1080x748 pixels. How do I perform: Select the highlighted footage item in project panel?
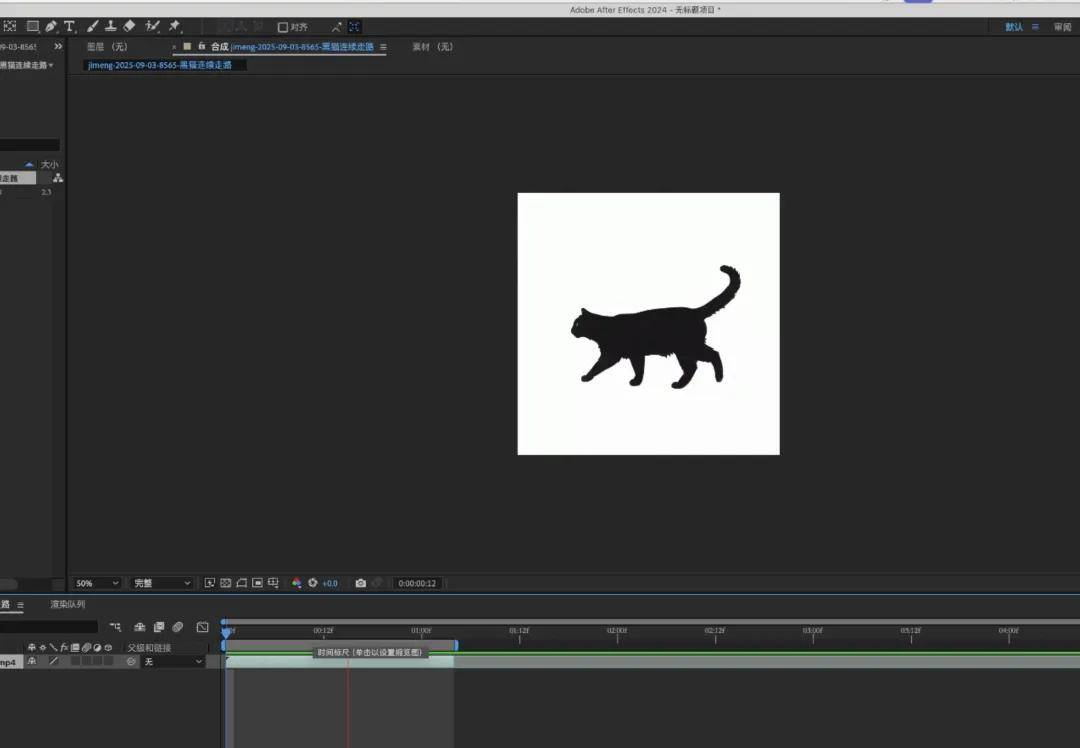pyautogui.click(x=17, y=178)
